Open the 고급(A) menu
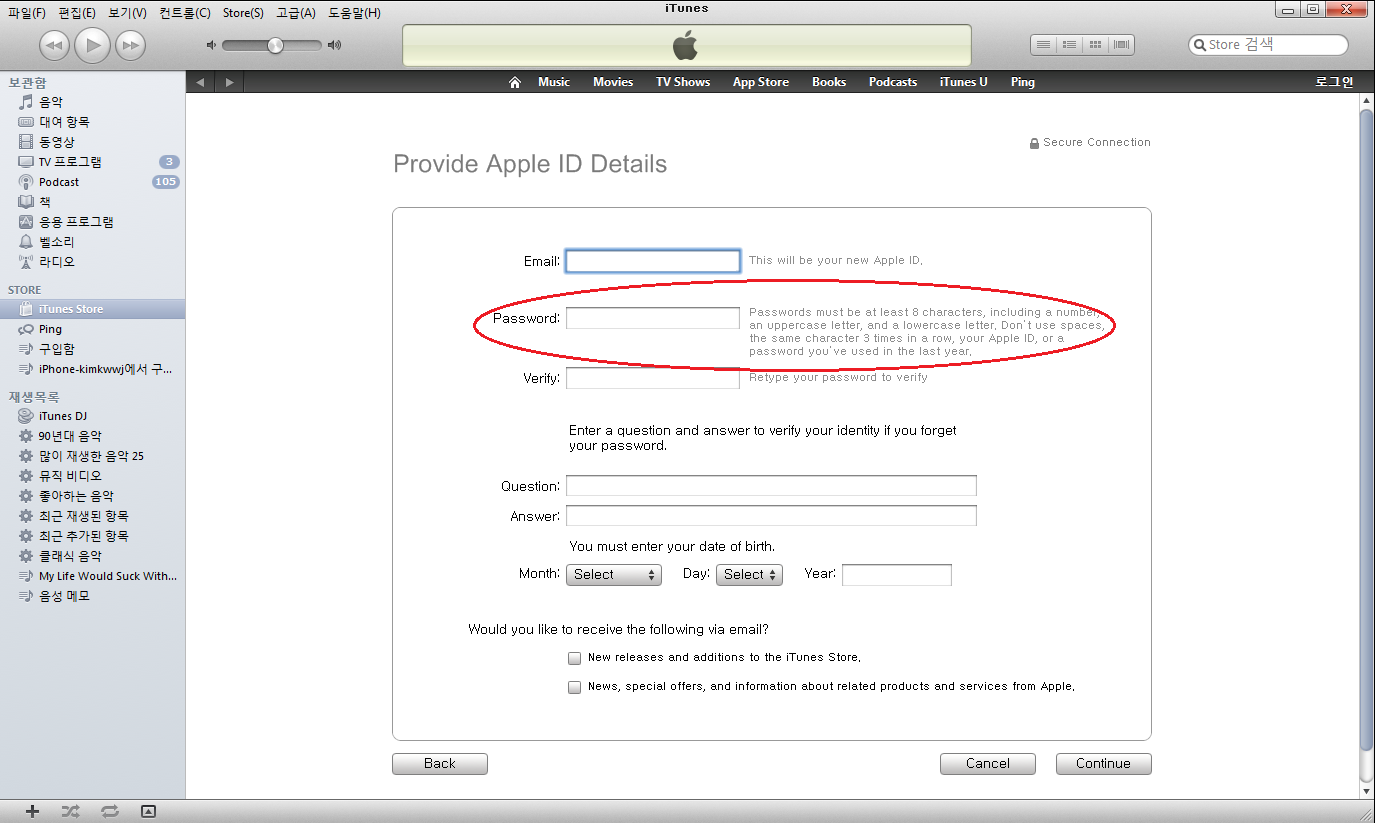This screenshot has width=1375, height=823. point(296,13)
